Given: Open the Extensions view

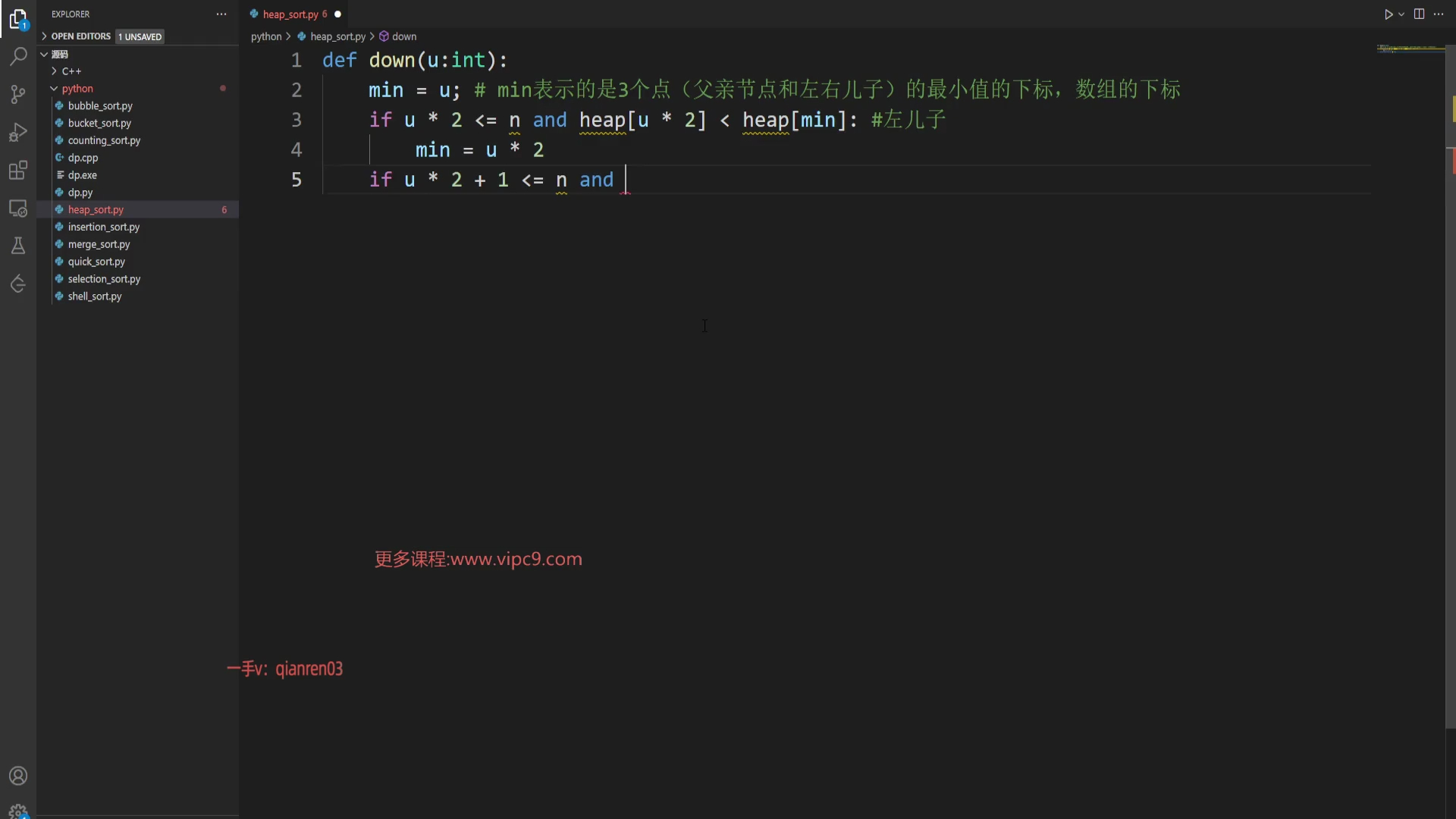Looking at the screenshot, I should tap(18, 170).
